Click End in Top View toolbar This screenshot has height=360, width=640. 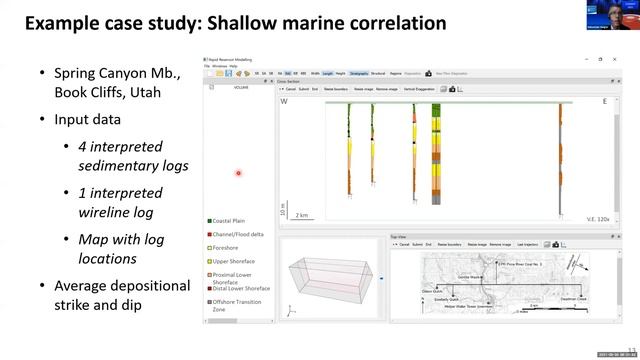tap(428, 244)
